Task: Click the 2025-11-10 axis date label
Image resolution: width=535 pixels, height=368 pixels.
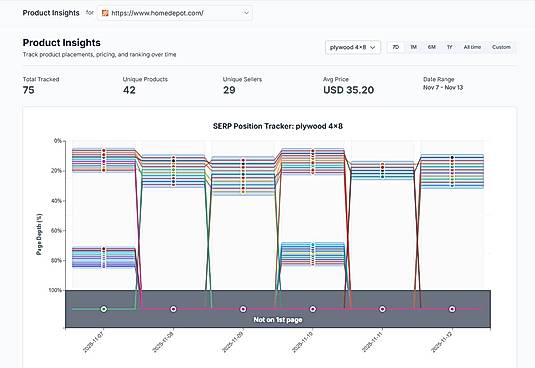Action: 302,342
